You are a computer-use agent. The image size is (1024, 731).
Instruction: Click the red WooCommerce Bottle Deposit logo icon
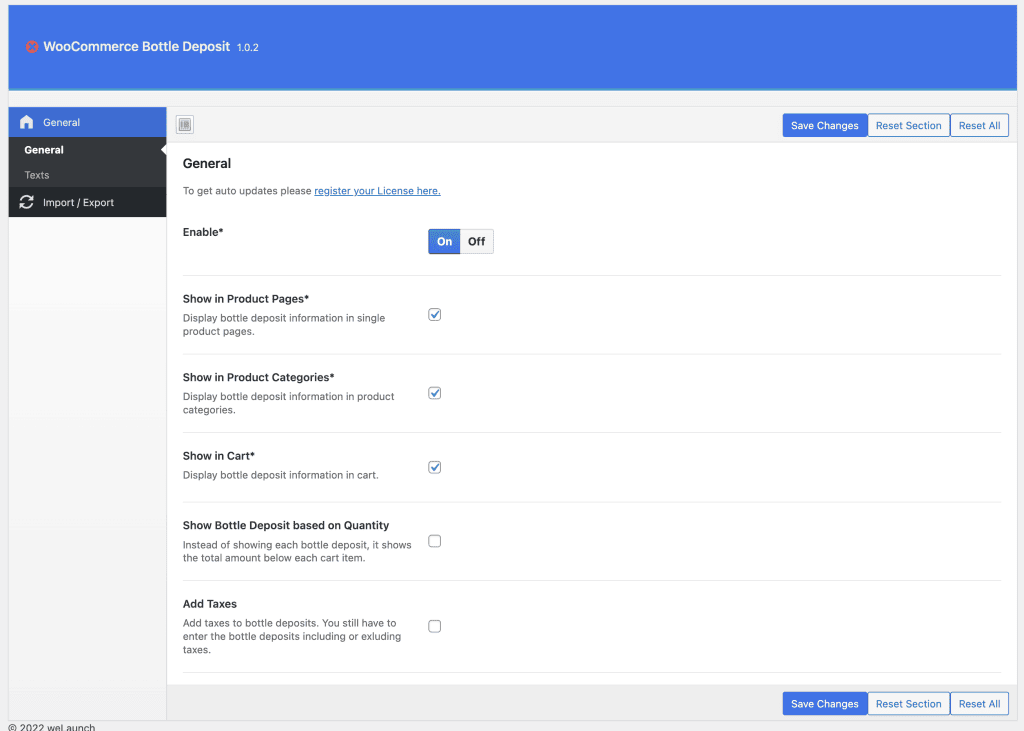(x=31, y=47)
